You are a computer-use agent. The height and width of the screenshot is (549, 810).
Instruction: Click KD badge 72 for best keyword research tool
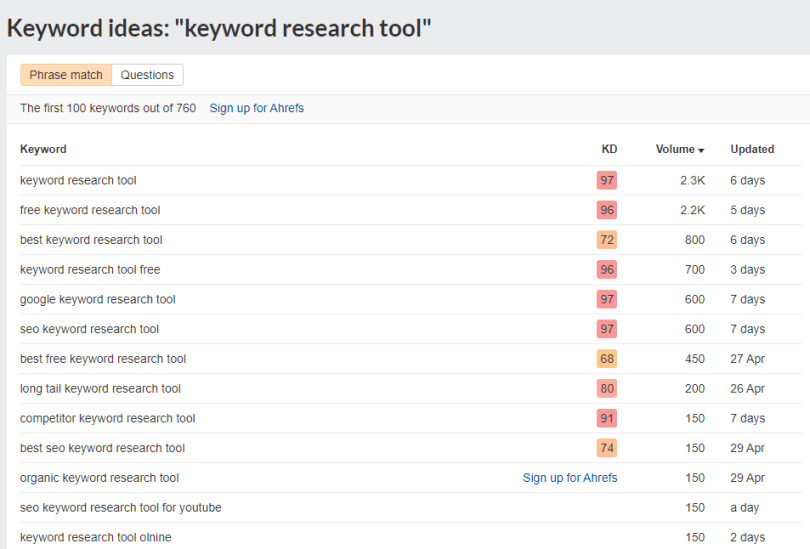(607, 240)
